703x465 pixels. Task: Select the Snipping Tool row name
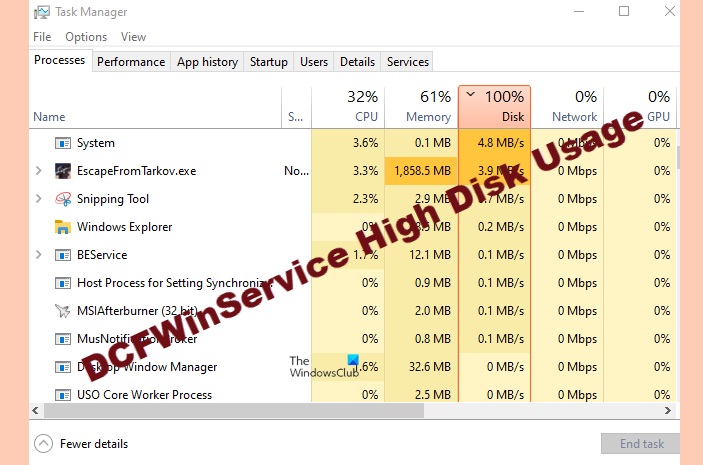pos(113,199)
